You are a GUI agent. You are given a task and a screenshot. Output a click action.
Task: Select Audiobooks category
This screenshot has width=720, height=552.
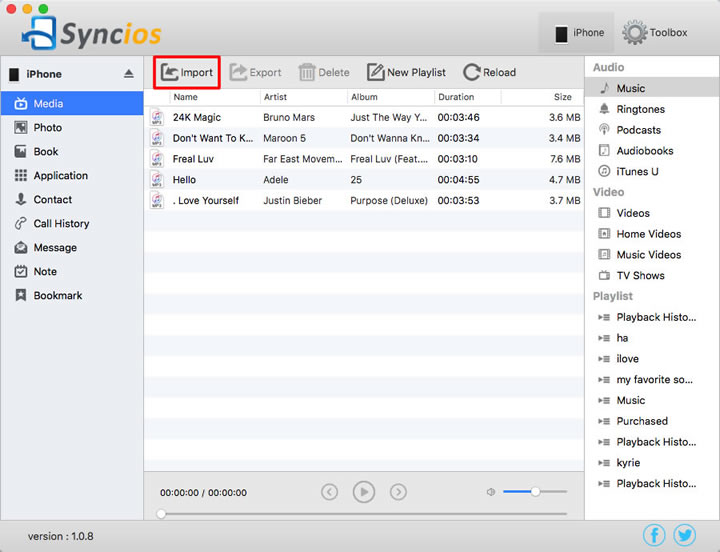pos(652,151)
